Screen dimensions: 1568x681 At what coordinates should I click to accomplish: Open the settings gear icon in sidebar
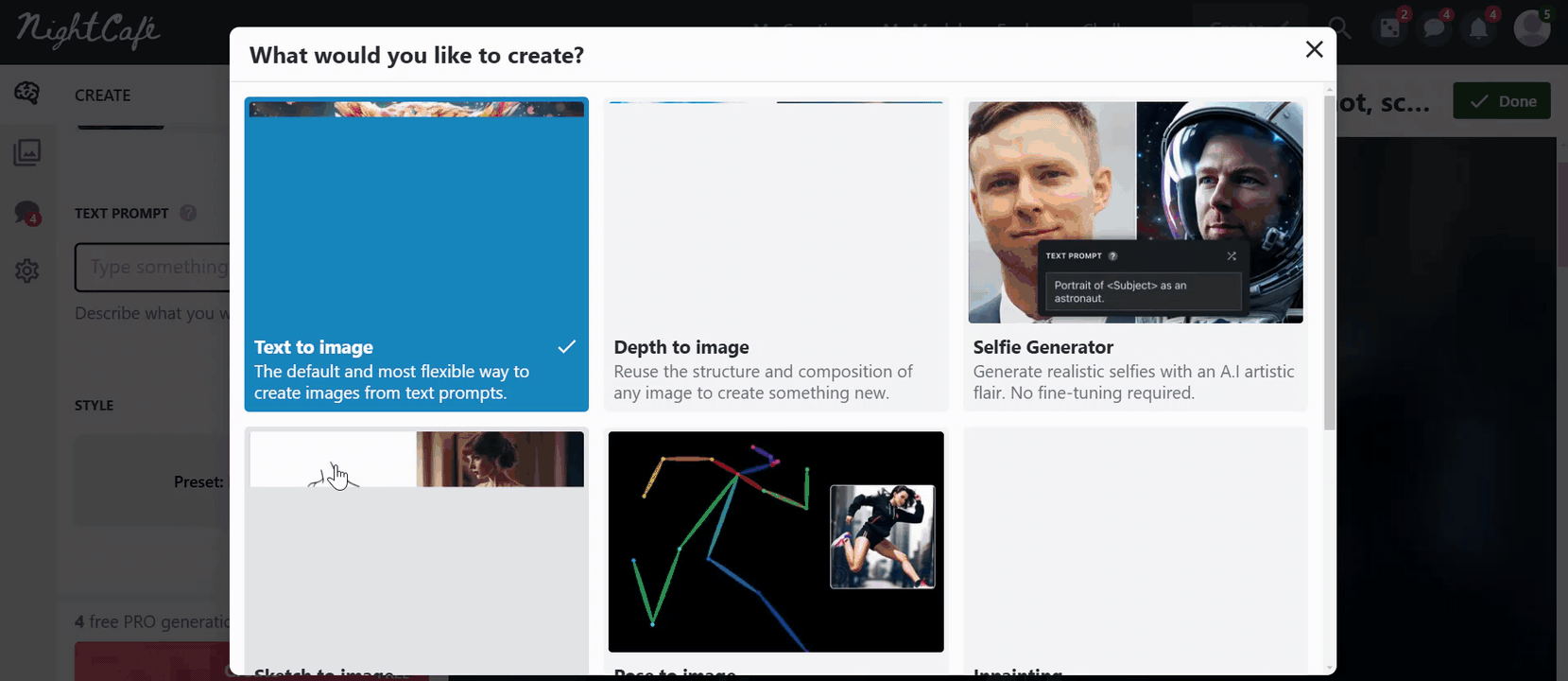[x=27, y=271]
